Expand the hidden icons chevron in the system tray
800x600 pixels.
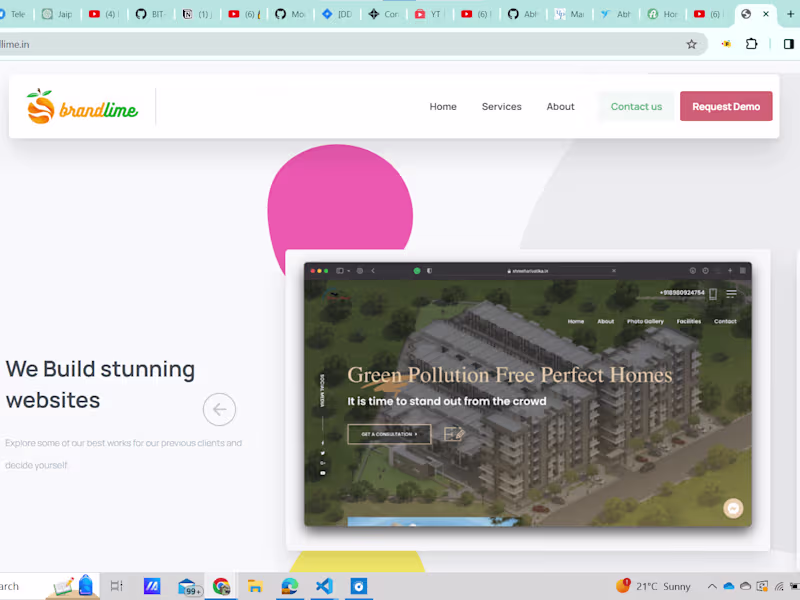711,586
